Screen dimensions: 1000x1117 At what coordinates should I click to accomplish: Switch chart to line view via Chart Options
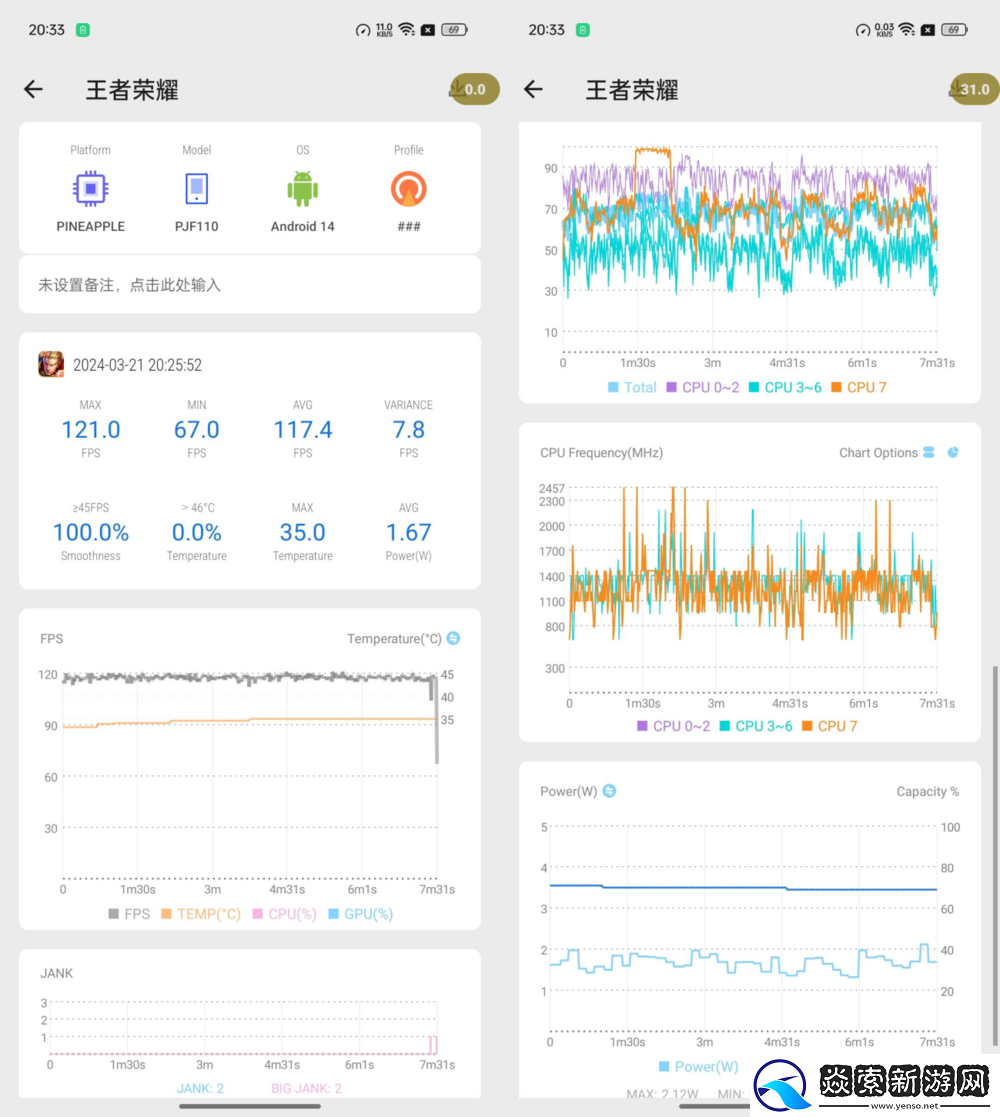[x=930, y=452]
